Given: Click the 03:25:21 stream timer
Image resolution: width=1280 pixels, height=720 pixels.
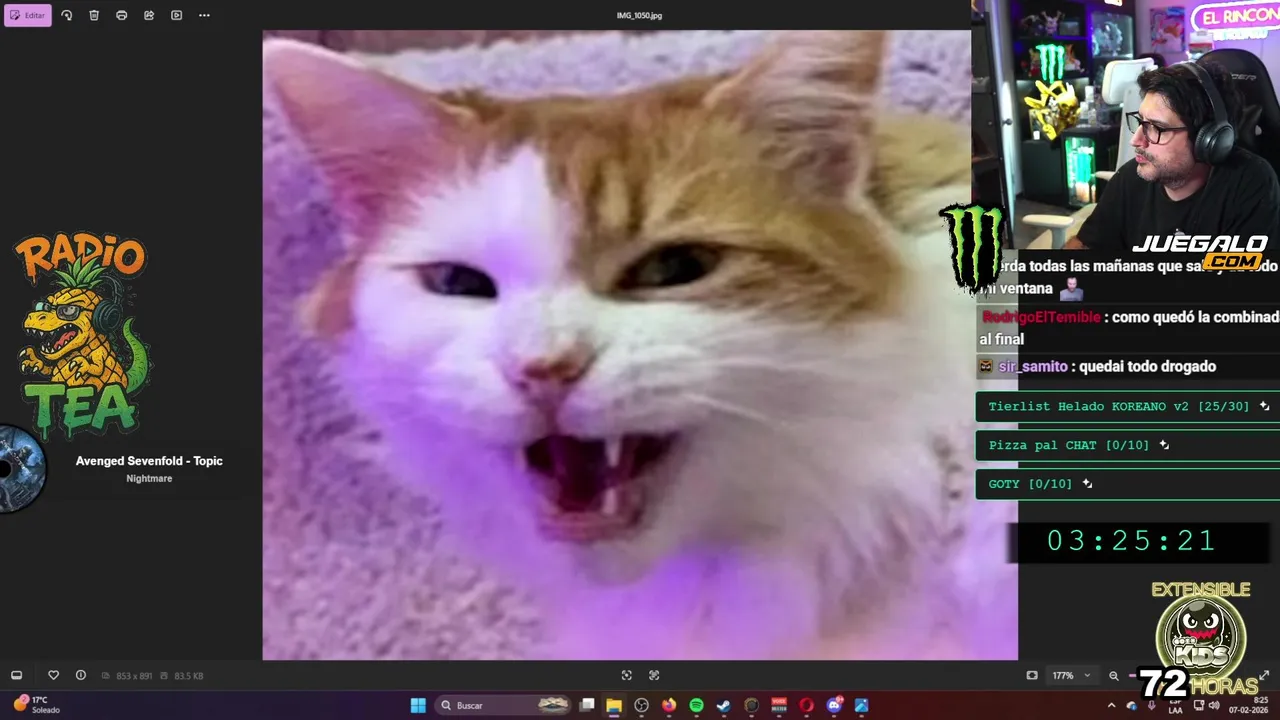Looking at the screenshot, I should (1131, 541).
